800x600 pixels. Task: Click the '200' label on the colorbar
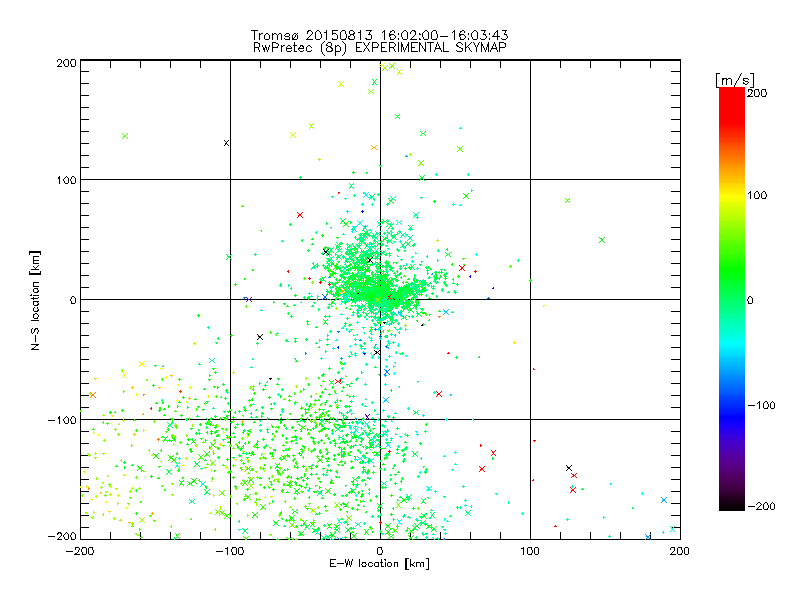[x=757, y=93]
